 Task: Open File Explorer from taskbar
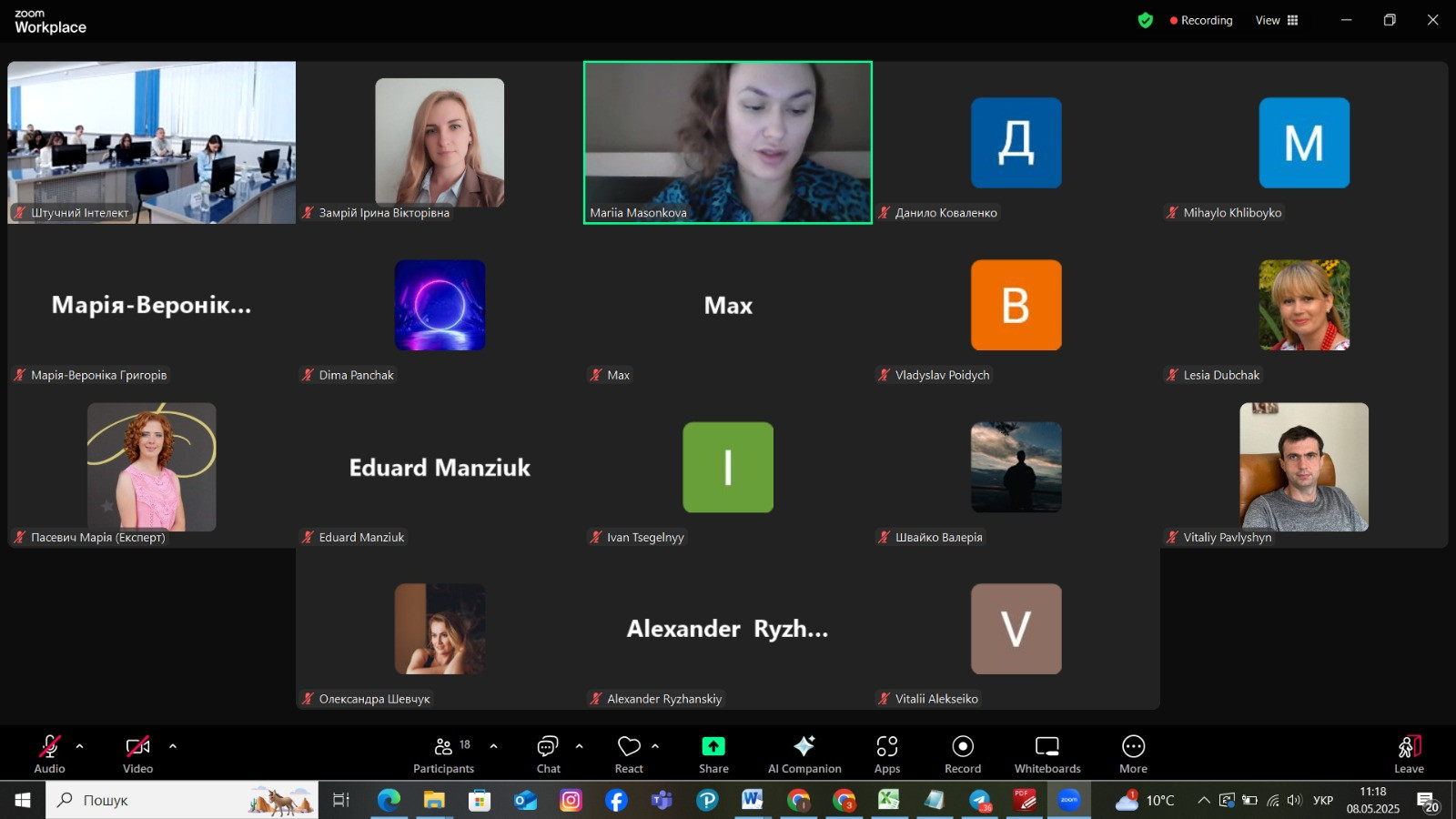click(434, 800)
